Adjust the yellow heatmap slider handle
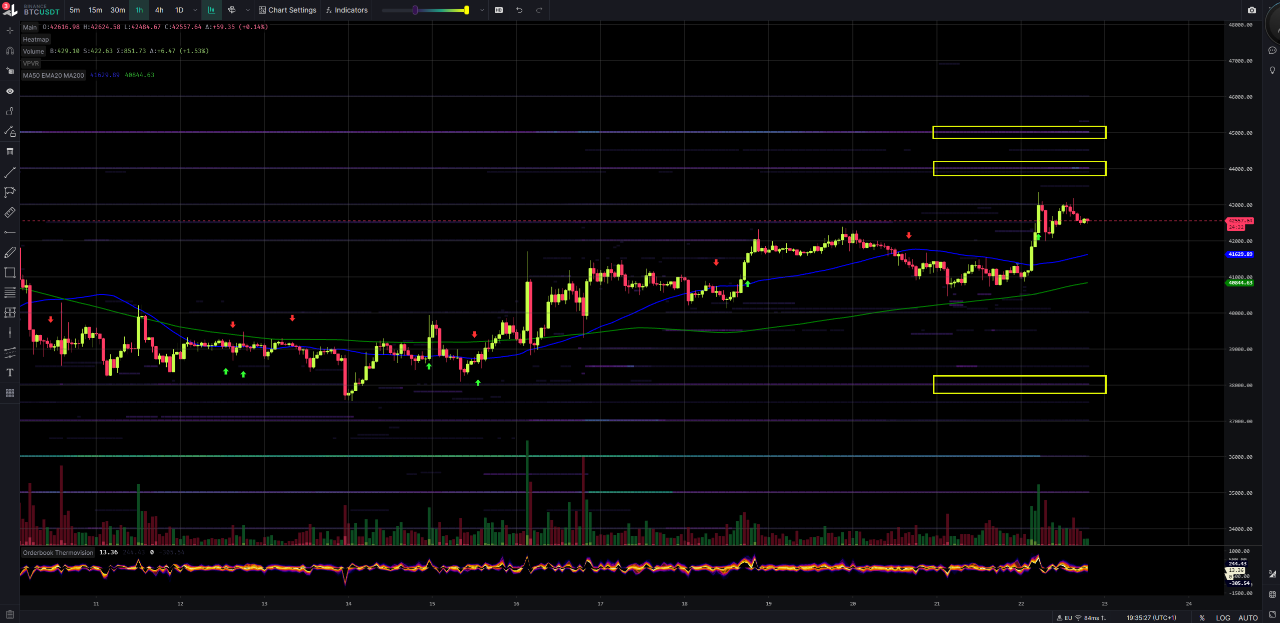The width and height of the screenshot is (1280, 623). (x=466, y=10)
